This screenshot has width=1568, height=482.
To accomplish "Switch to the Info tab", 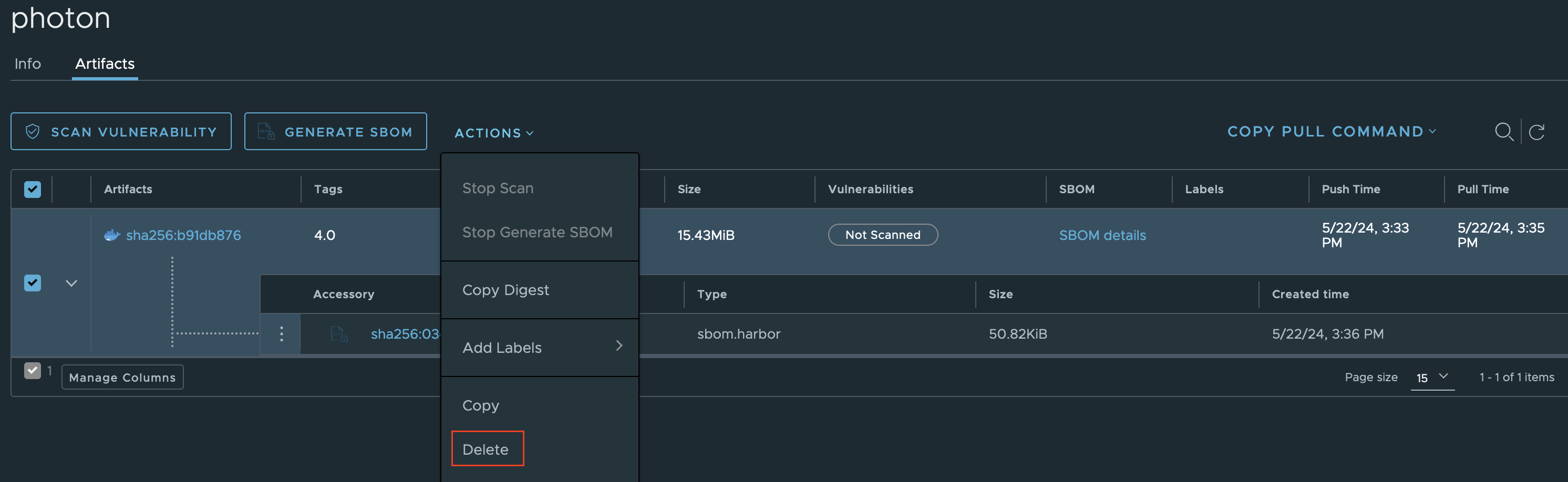I will pyautogui.click(x=27, y=64).
